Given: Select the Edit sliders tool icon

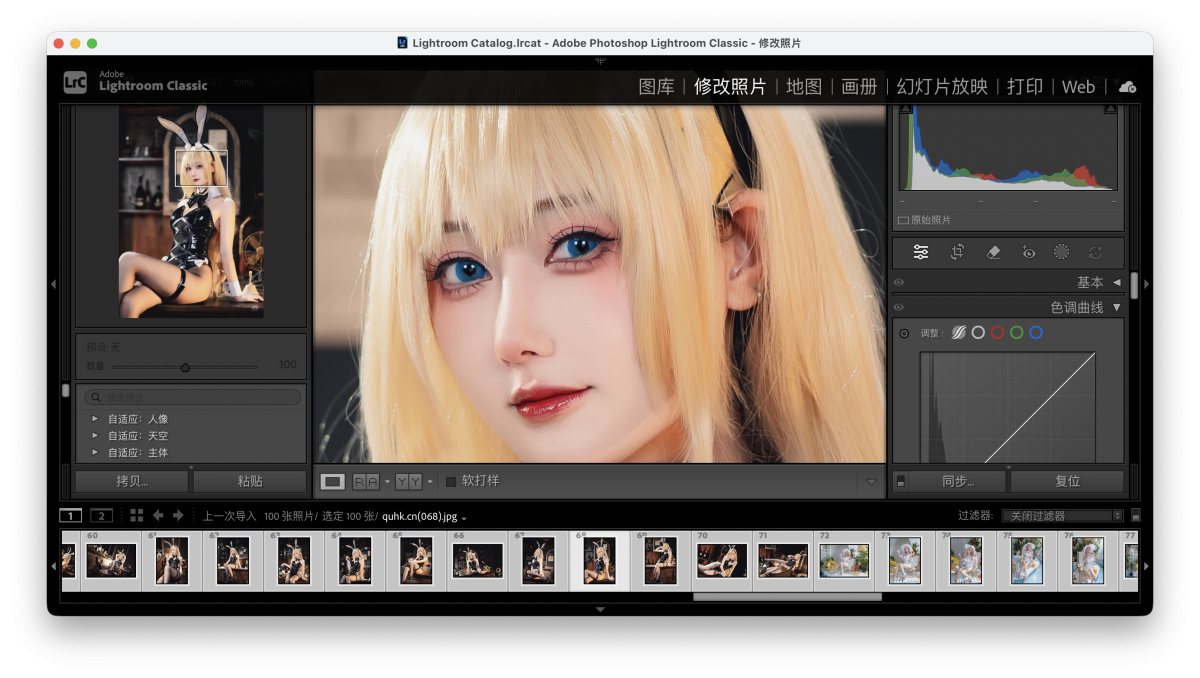Looking at the screenshot, I should (x=921, y=252).
